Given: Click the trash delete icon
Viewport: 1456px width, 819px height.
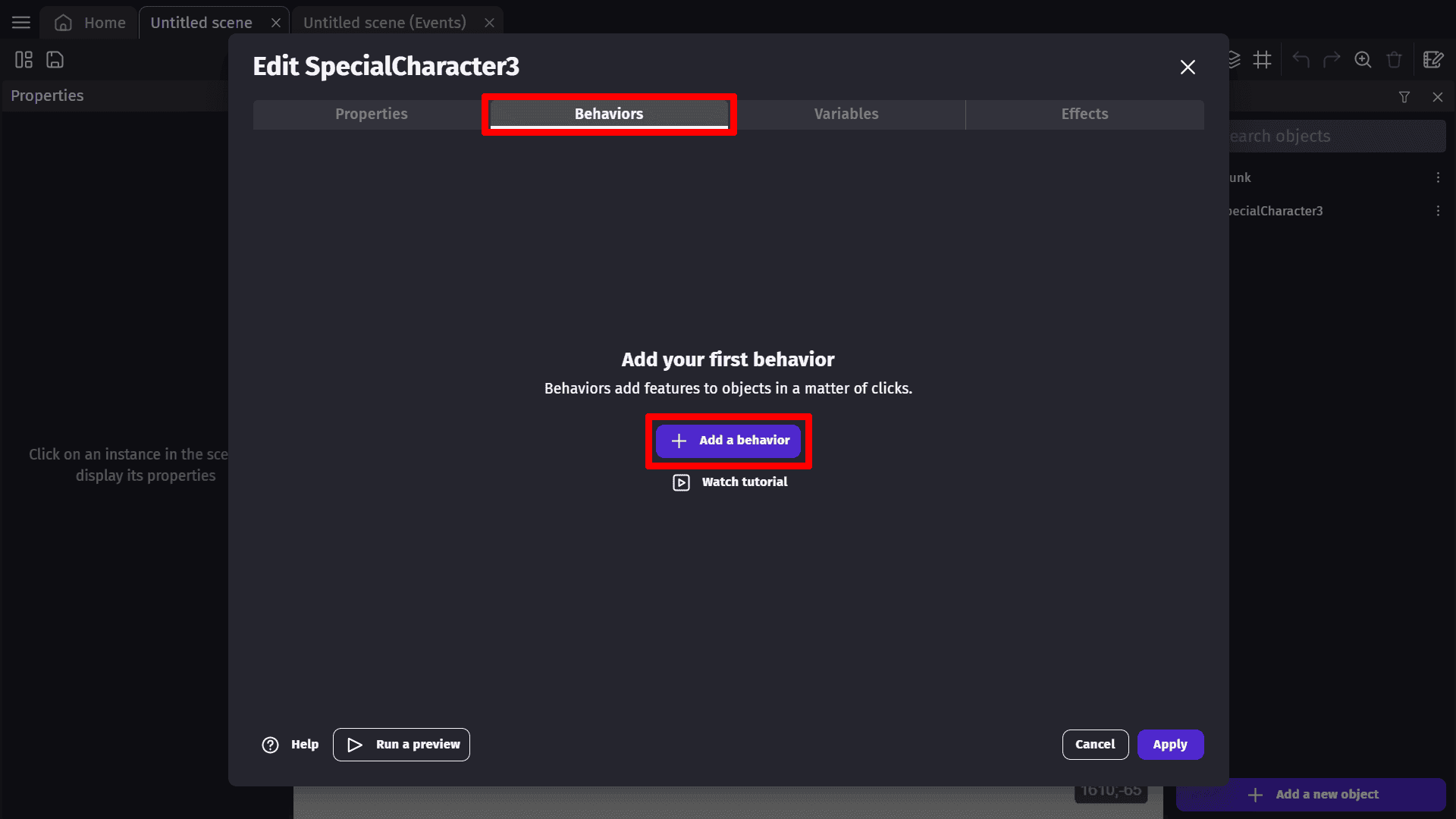Looking at the screenshot, I should (1394, 60).
